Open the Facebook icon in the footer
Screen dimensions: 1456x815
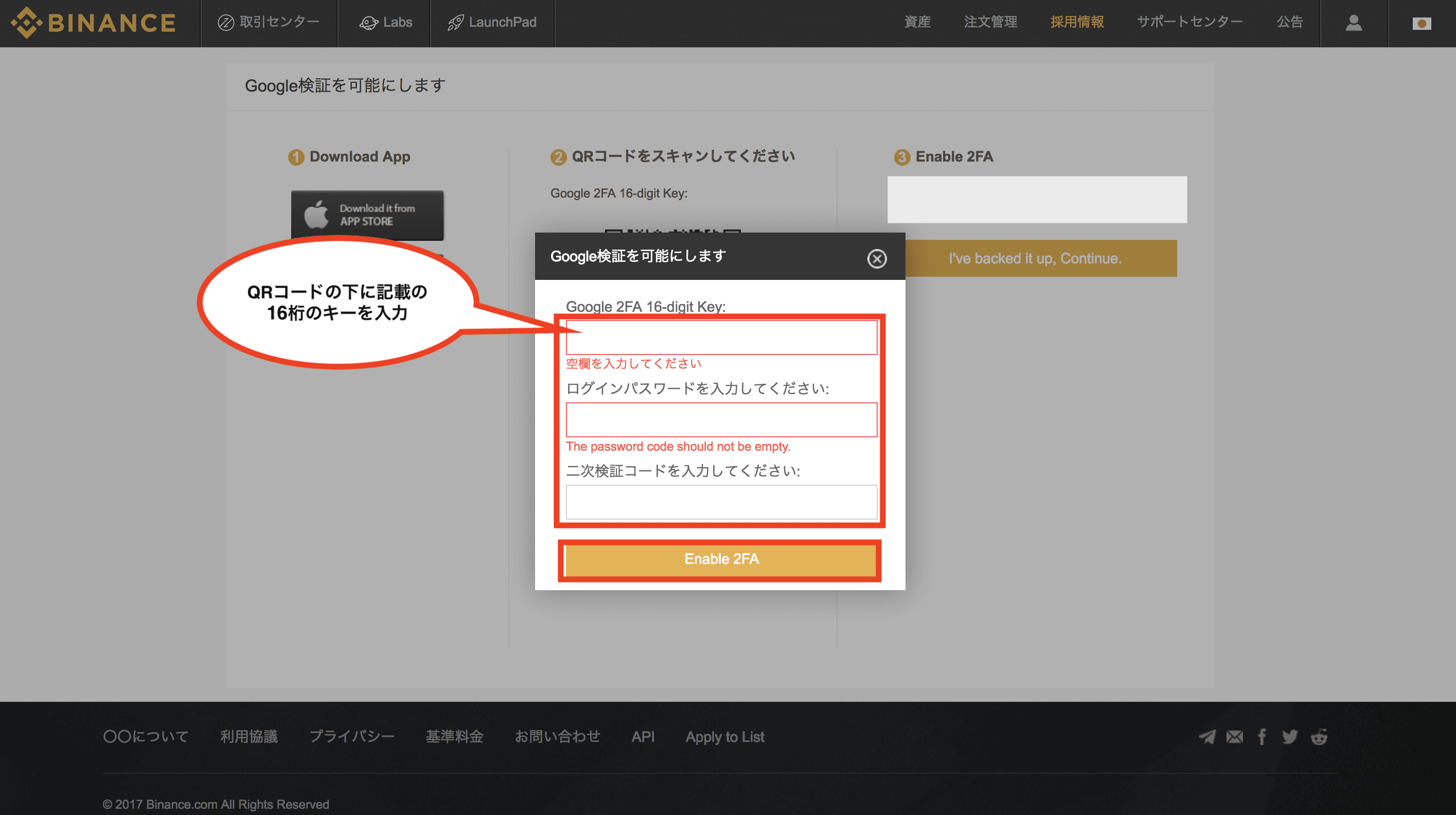(1262, 736)
